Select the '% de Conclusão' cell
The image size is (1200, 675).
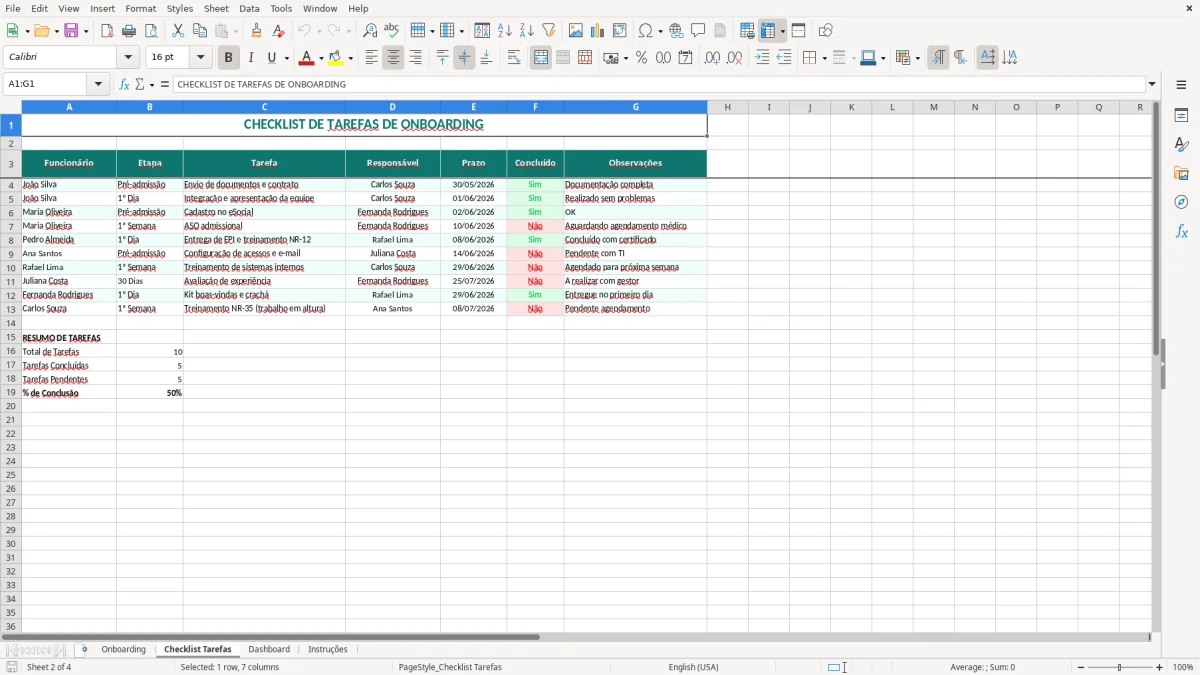click(69, 393)
